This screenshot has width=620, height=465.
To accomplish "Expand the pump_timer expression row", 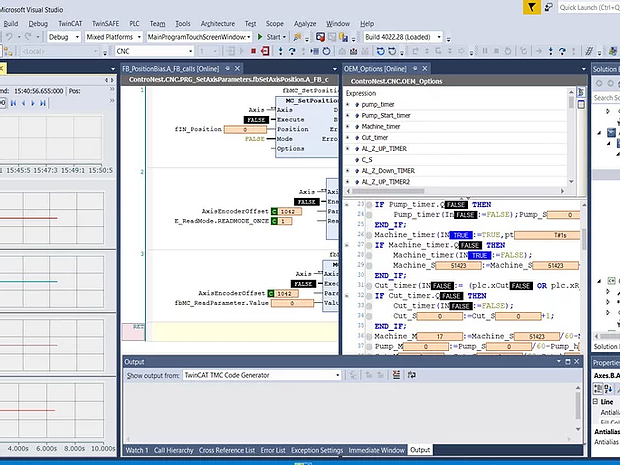I will tap(348, 104).
